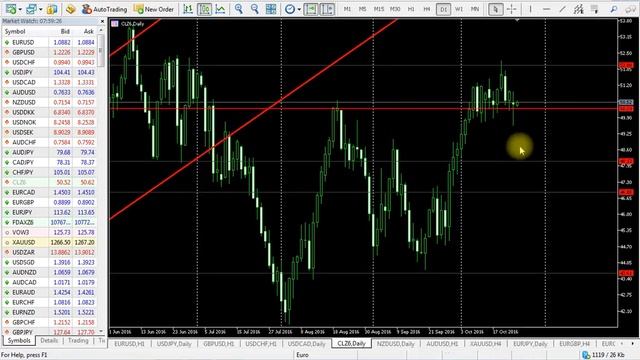Select the CLZ6 symbol row
The image size is (640, 360).
click(x=49, y=182)
